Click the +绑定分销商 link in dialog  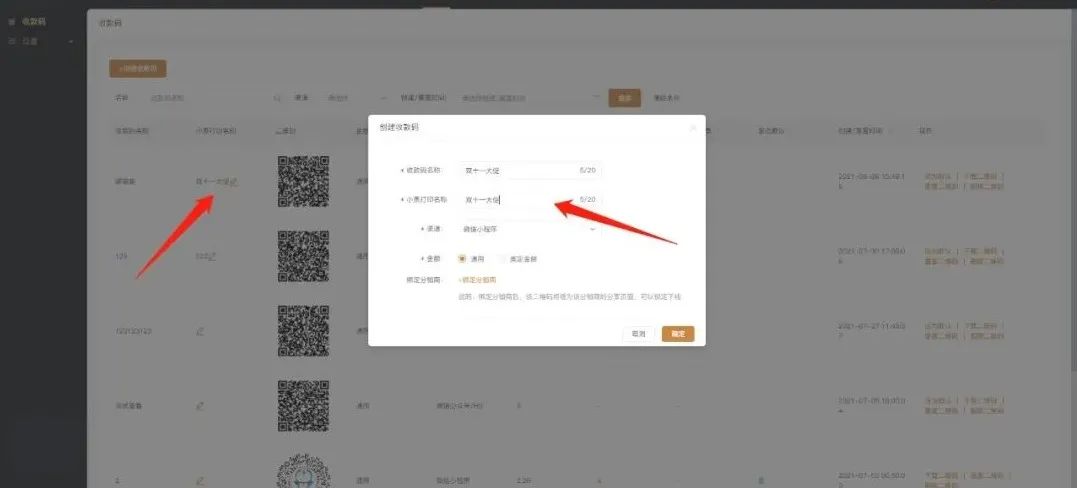[477, 280]
